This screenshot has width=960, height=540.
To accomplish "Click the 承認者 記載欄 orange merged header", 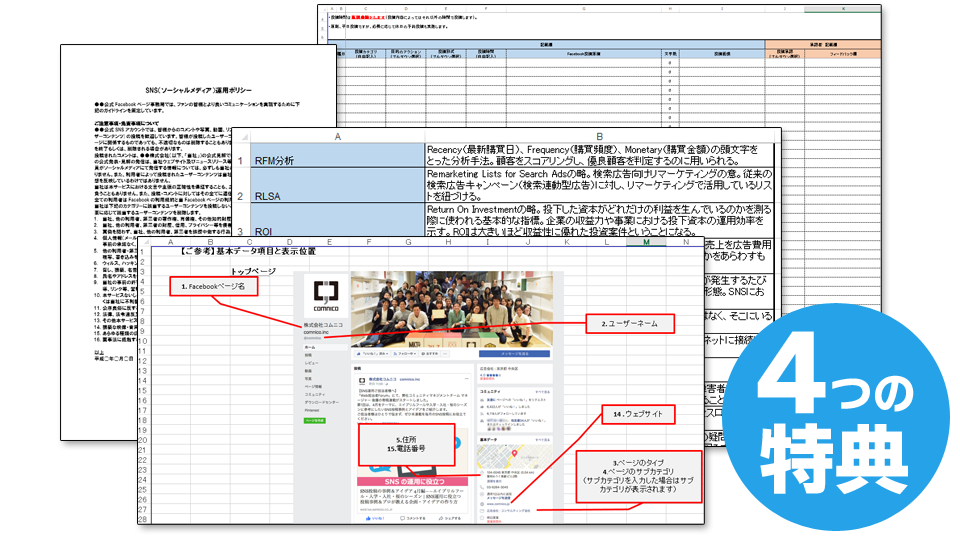I will [823, 45].
